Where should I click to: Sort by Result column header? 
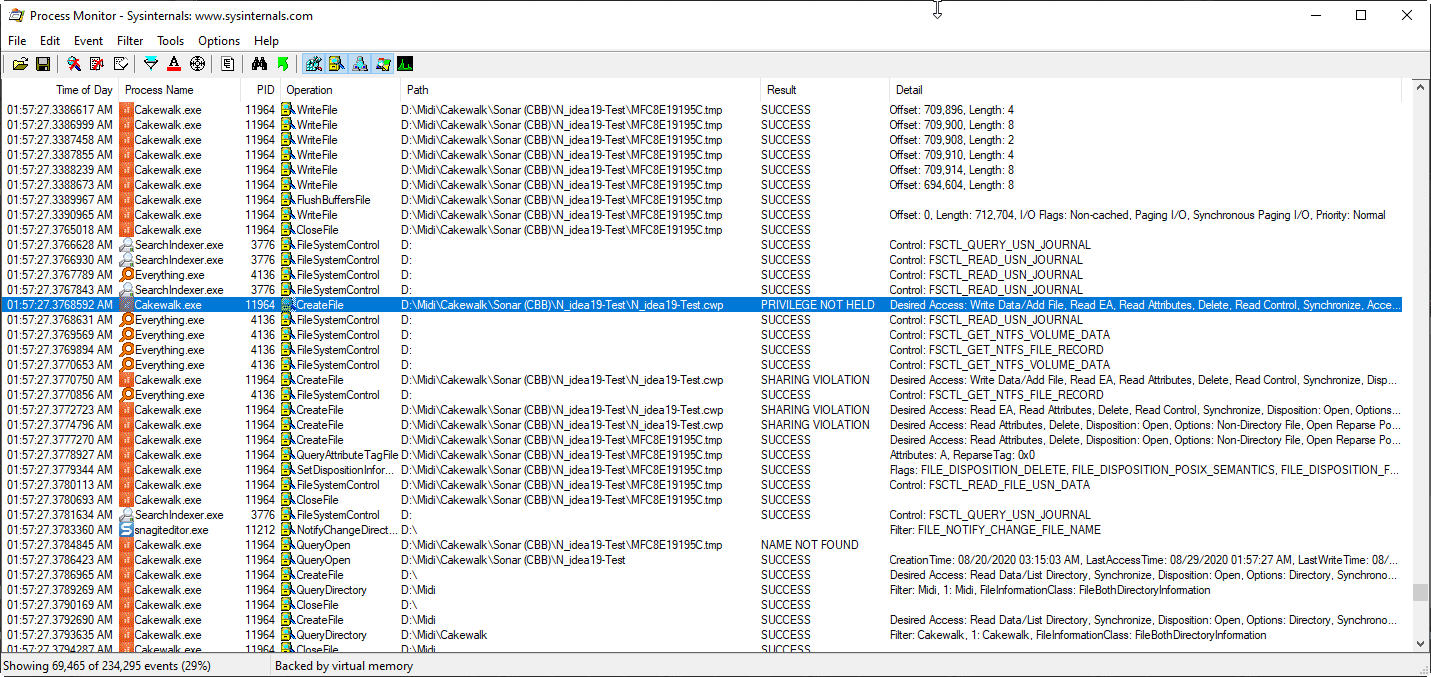824,90
